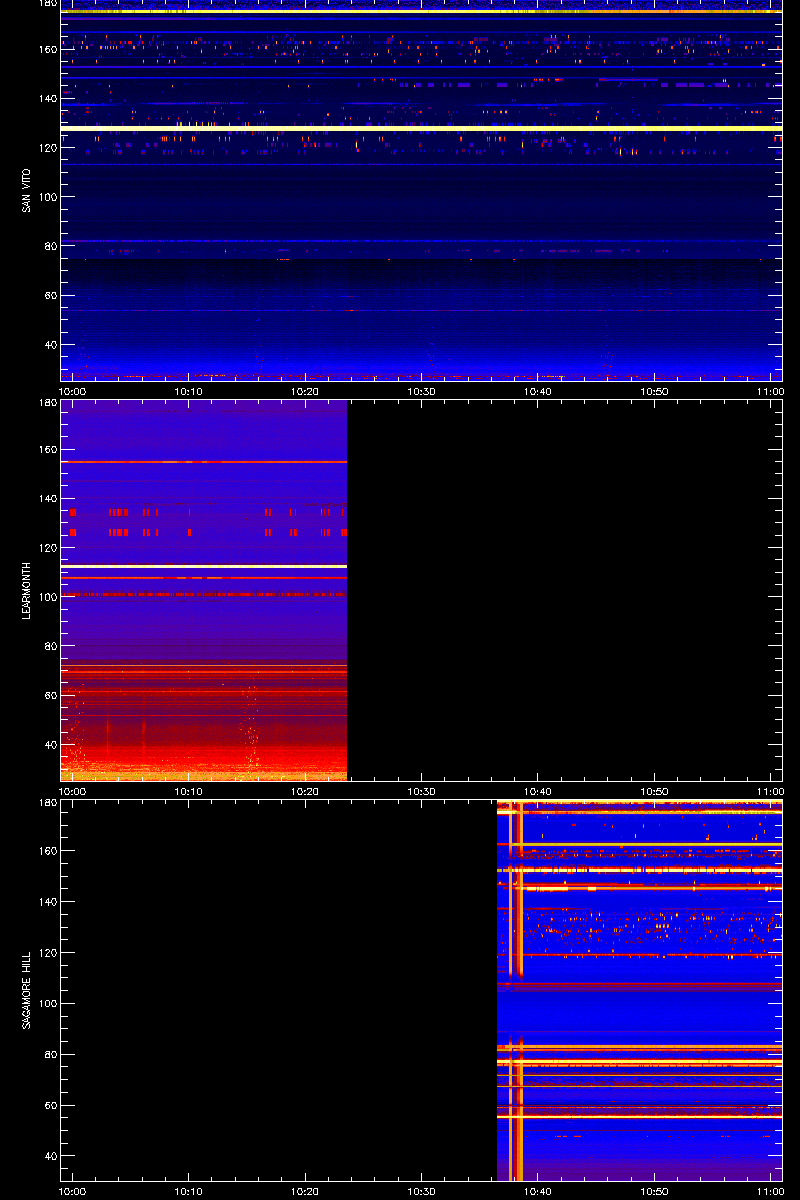
Task: Select the Sagamore Hill spectrogram data region
Action: point(639,990)
